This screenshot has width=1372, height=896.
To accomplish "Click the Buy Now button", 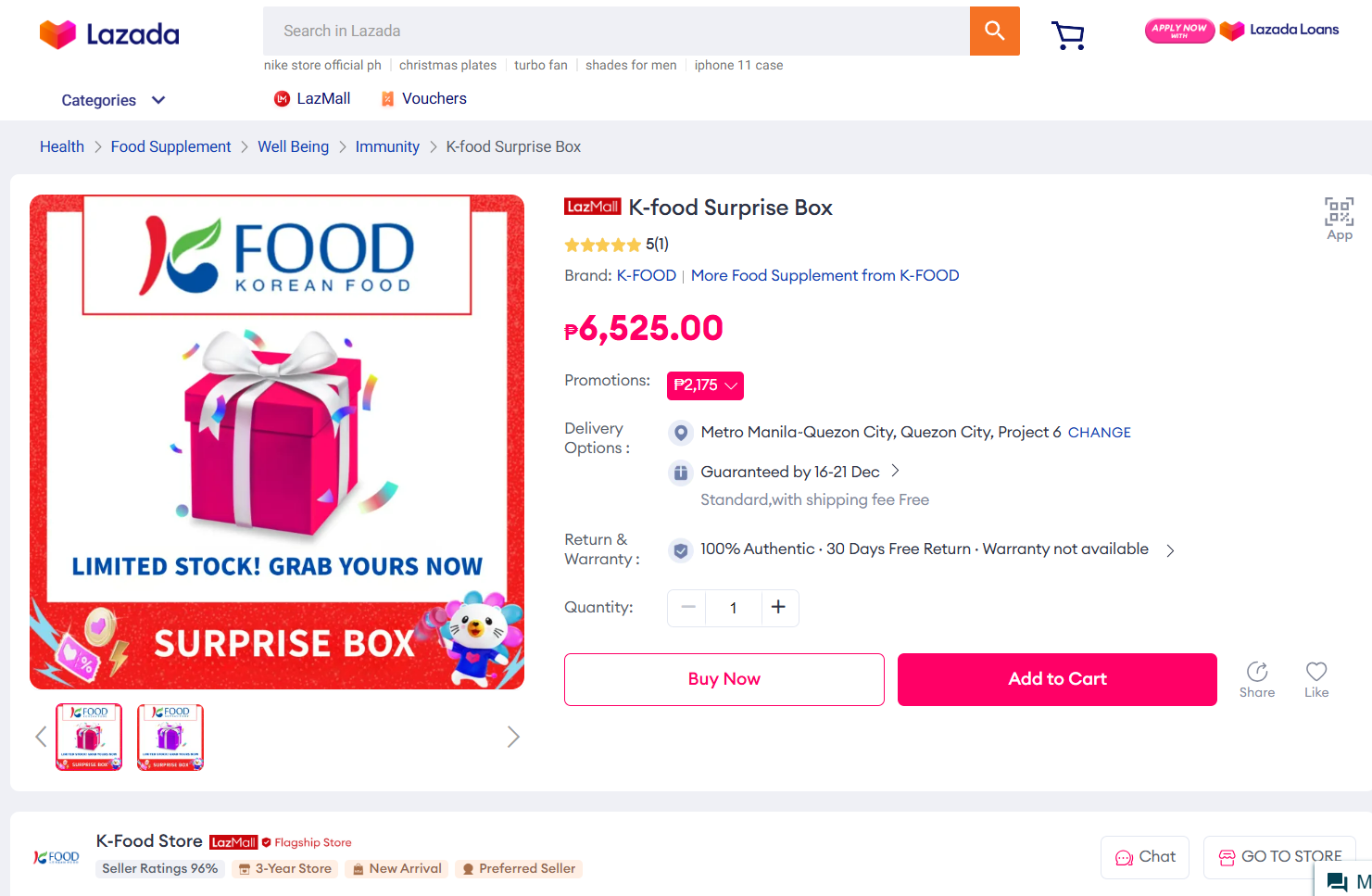I will (724, 679).
